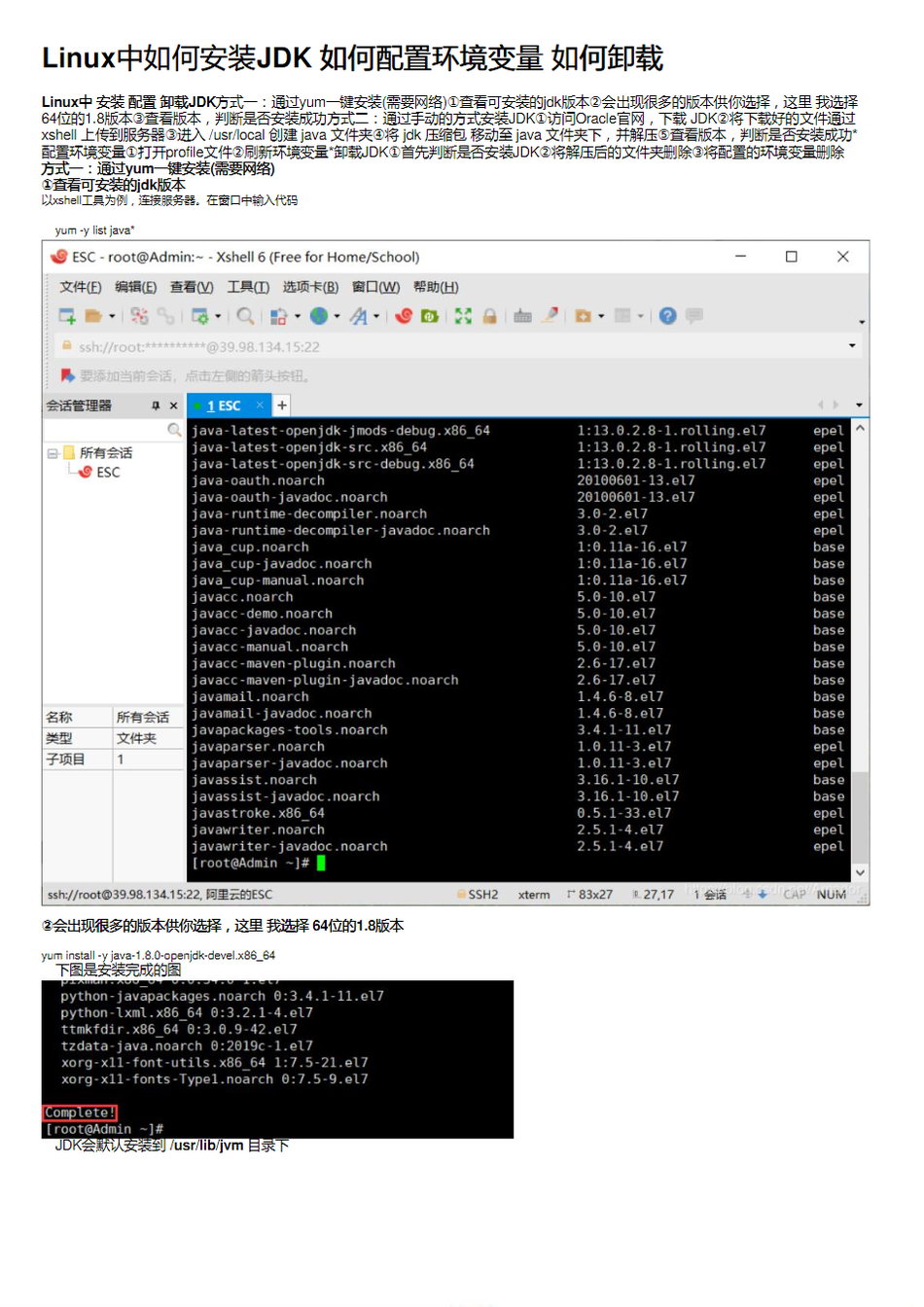Screen dimensions: 924x1307
Task: Click the Open Session folder icon
Action: [93, 316]
